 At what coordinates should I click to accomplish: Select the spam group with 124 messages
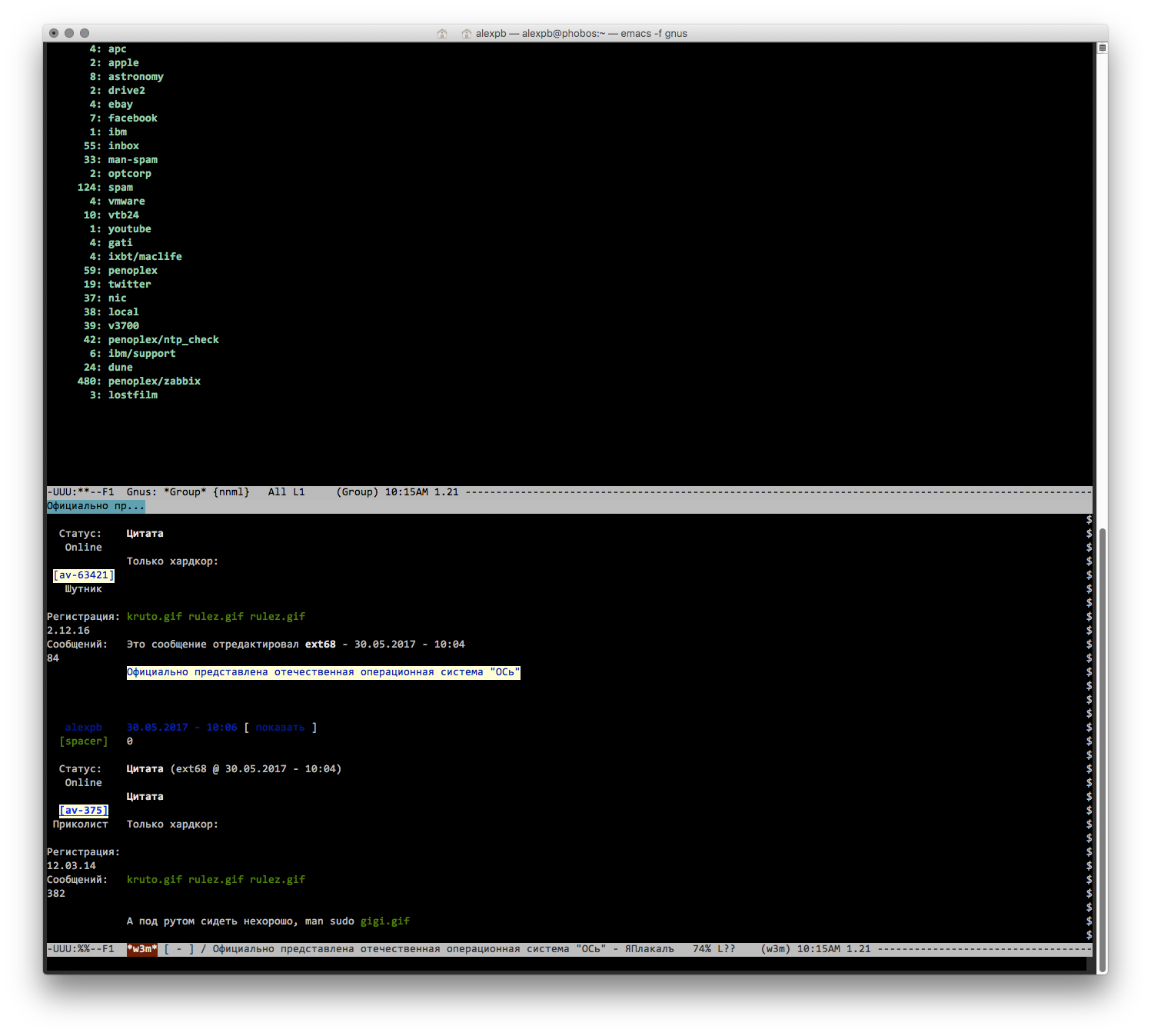[120, 188]
